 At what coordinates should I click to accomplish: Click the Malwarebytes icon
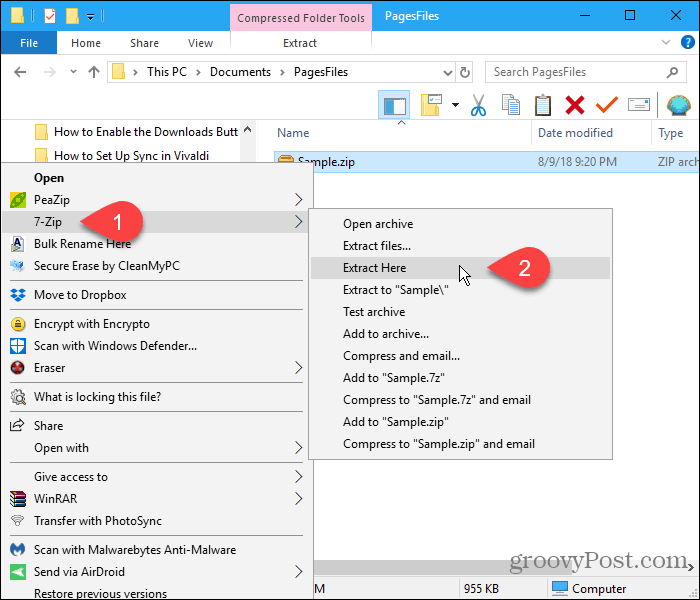click(x=17, y=550)
